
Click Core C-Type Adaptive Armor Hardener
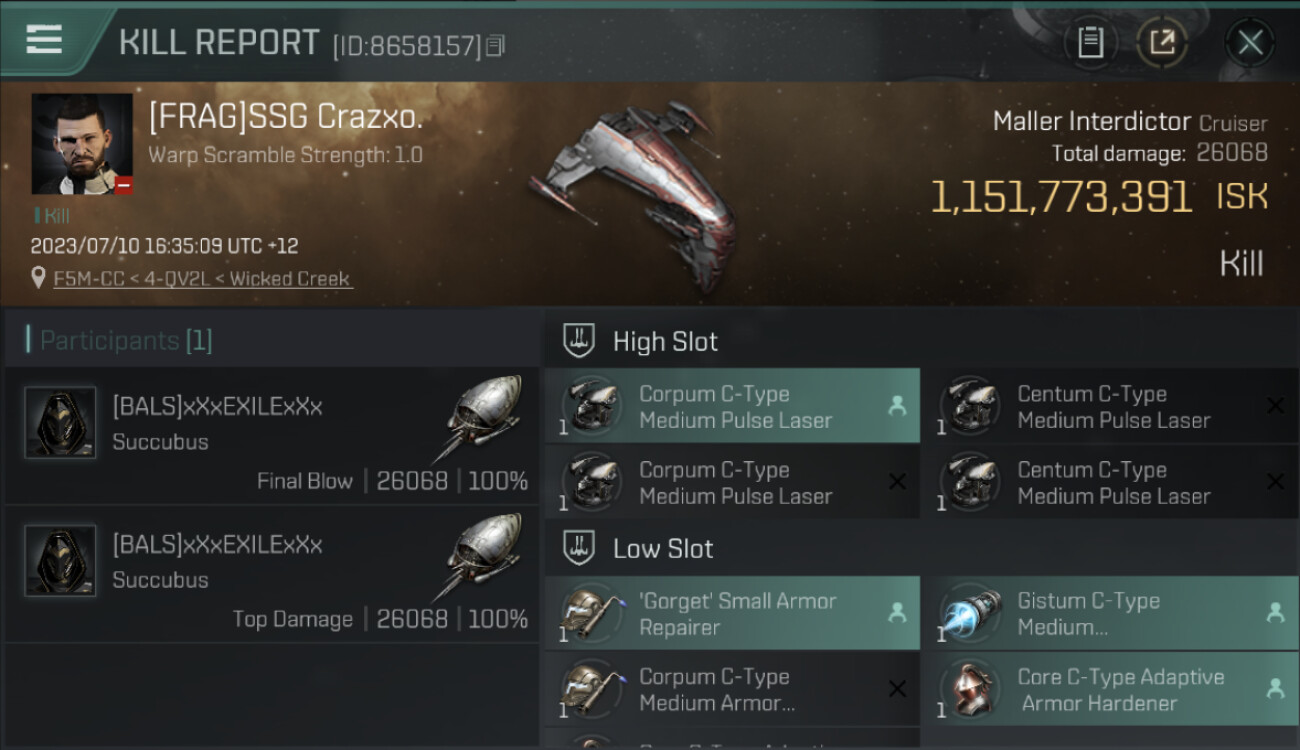(x=1111, y=690)
